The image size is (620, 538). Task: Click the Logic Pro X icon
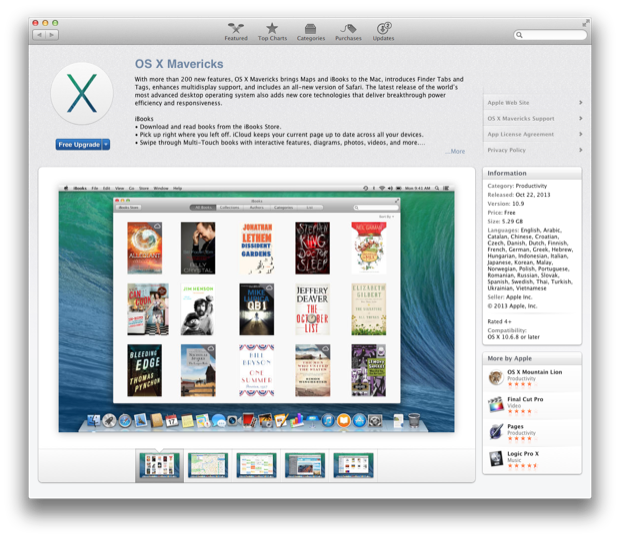[495, 459]
